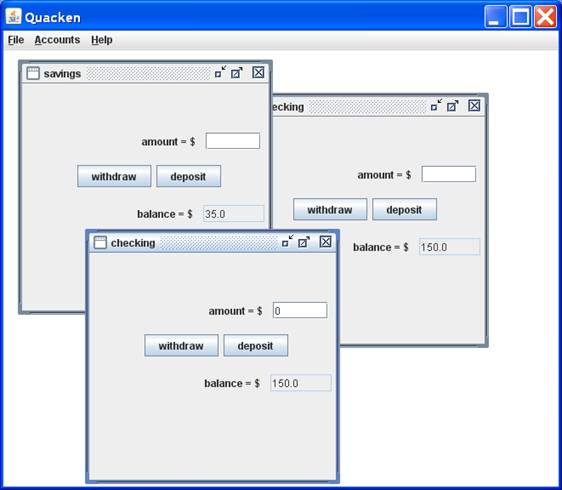The height and width of the screenshot is (490, 562).
Task: Focus the amount field in savings window
Action: tap(233, 141)
